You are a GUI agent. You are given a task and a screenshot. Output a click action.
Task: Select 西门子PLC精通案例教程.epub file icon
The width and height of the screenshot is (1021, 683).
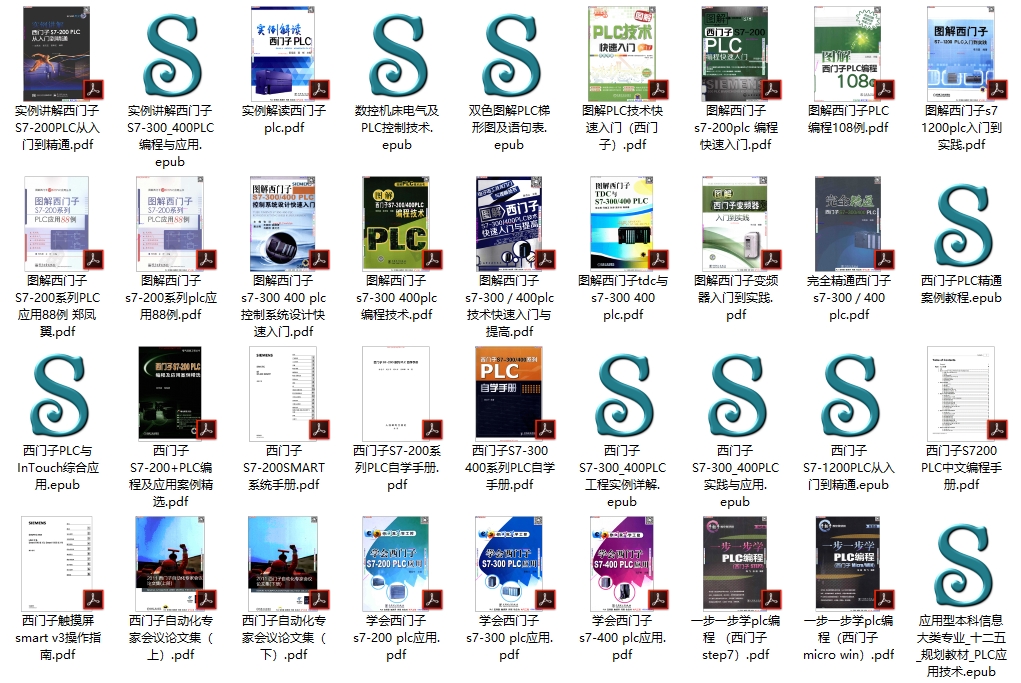tap(961, 225)
